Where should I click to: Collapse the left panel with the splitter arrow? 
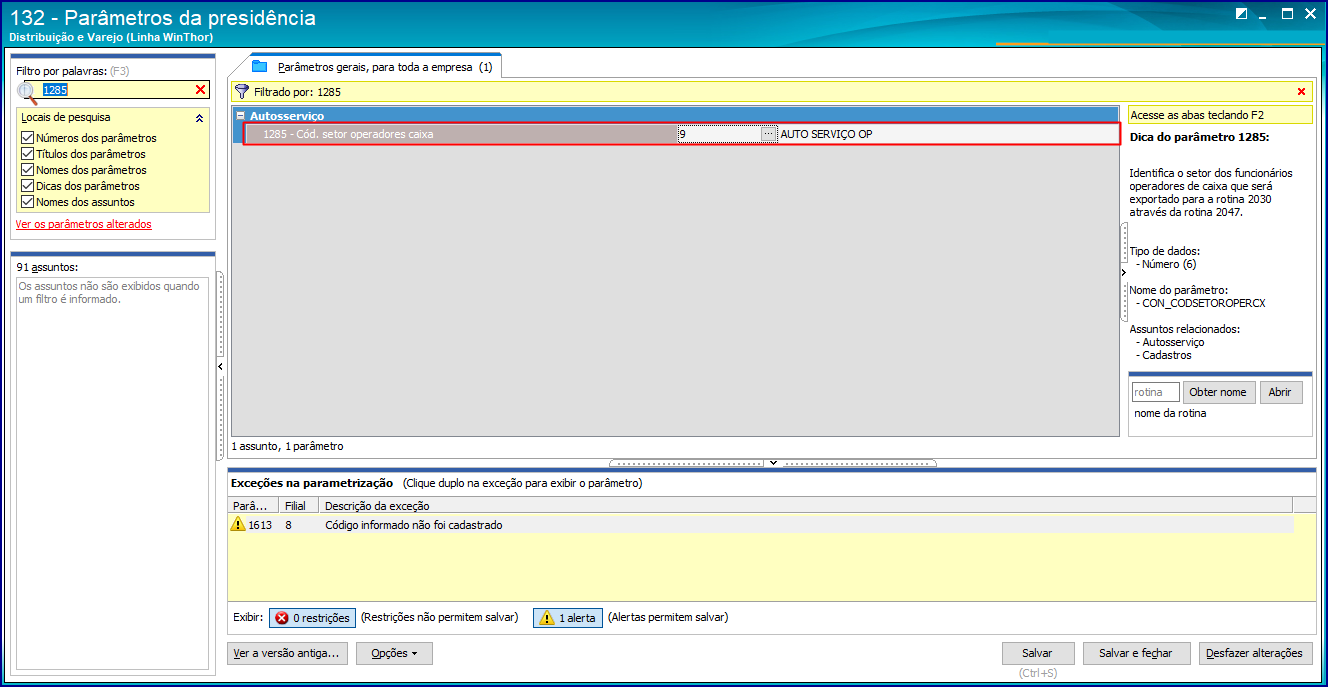pyautogui.click(x=220, y=367)
